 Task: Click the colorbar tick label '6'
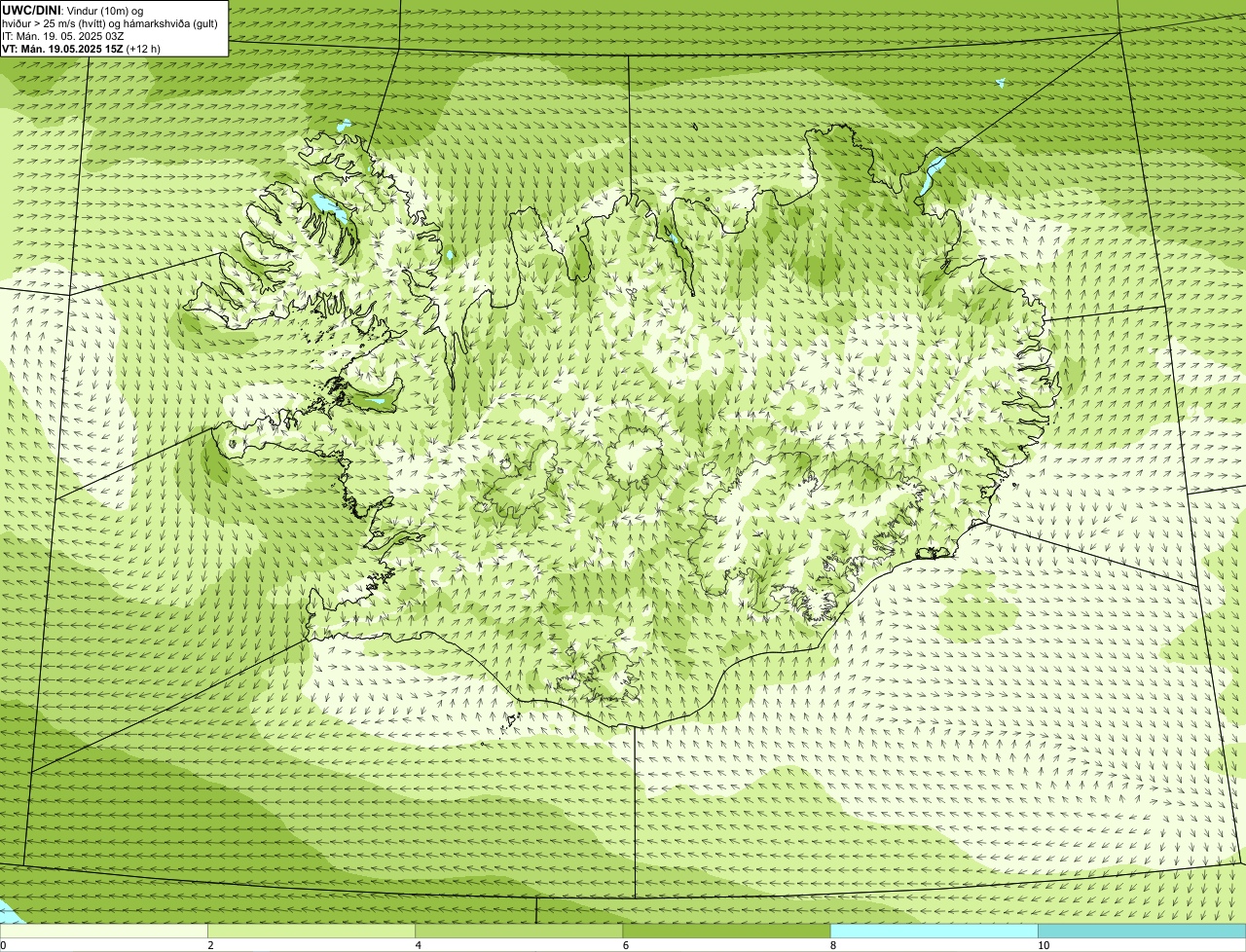coord(626,945)
